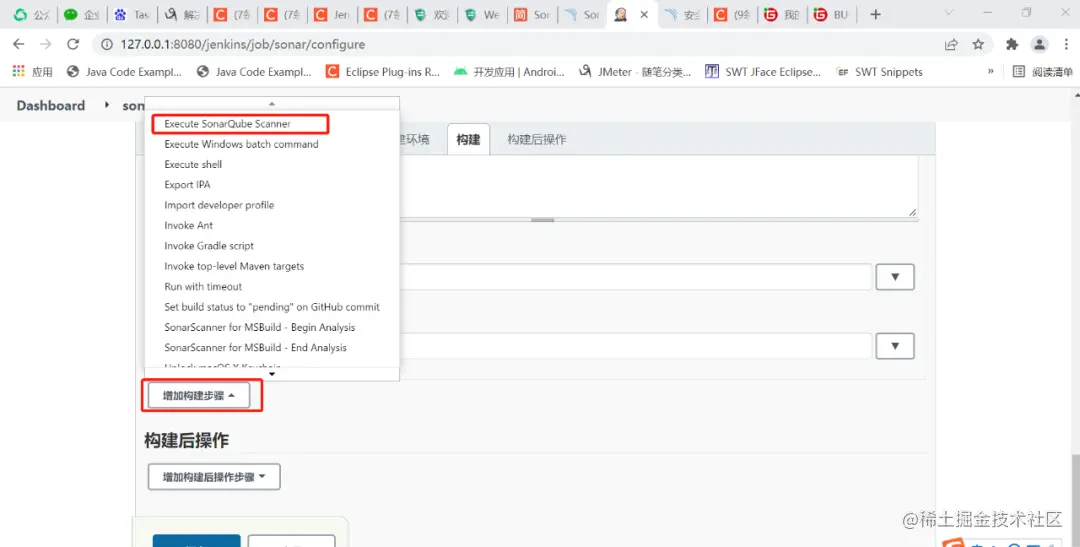
Task: Click the text area resize handle
Action: point(912,213)
